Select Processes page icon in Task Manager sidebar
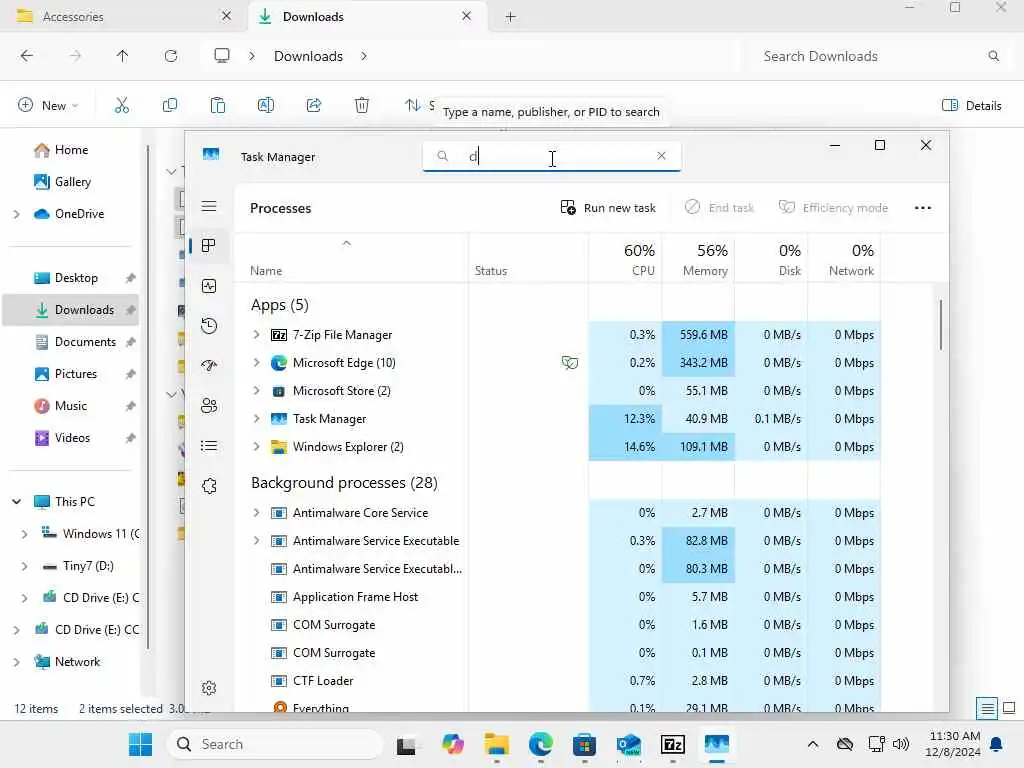The height and width of the screenshot is (768, 1024). click(x=209, y=246)
